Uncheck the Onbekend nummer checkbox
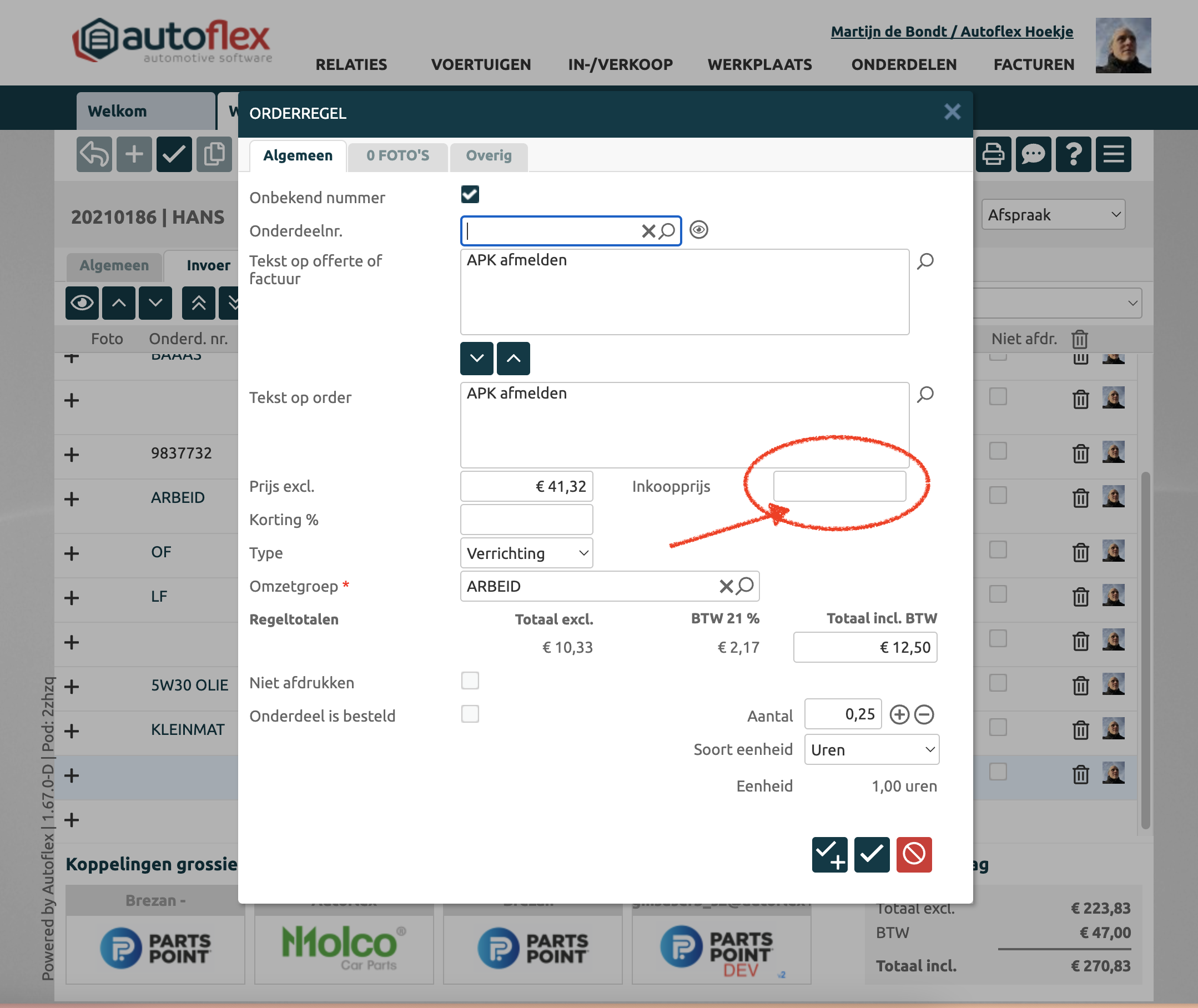 point(470,195)
